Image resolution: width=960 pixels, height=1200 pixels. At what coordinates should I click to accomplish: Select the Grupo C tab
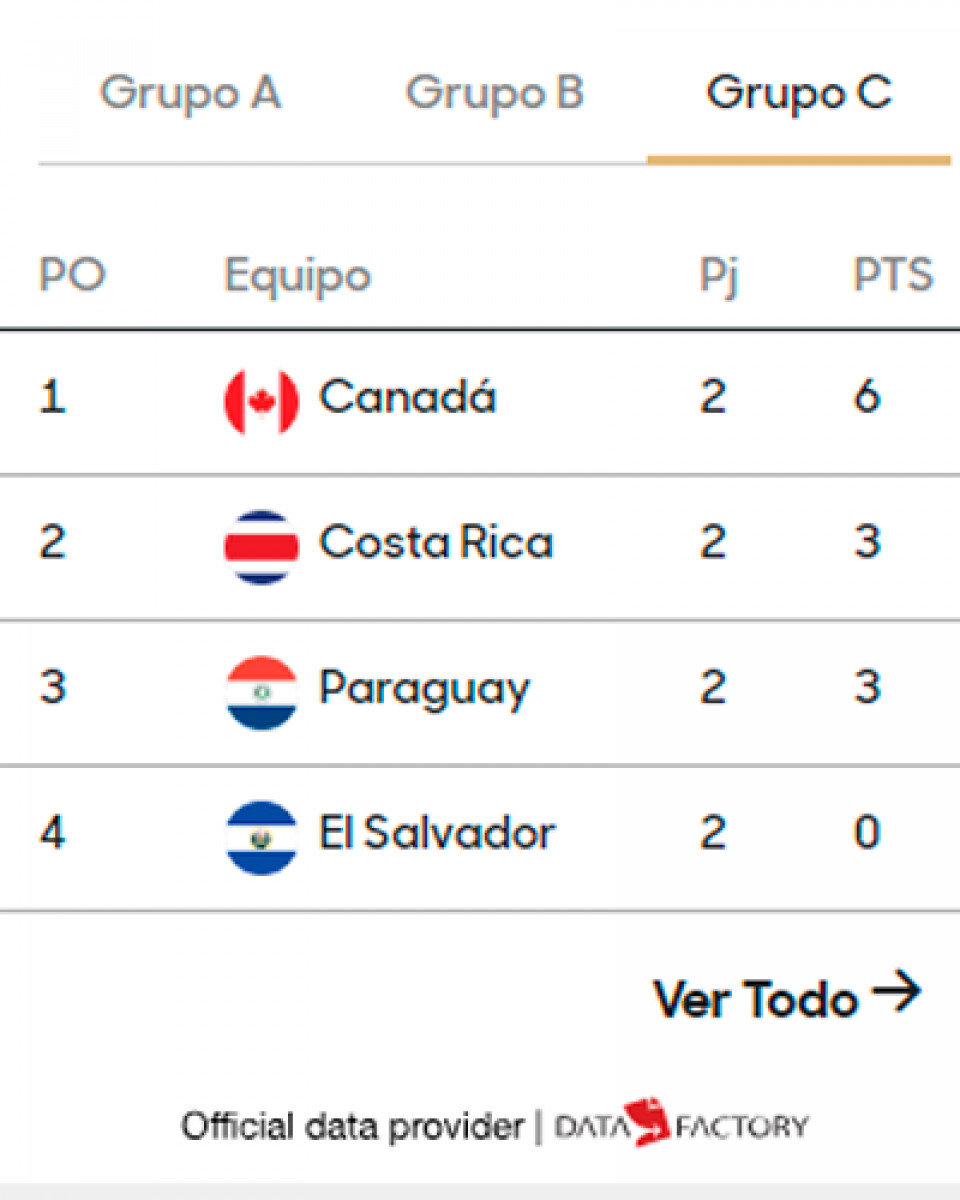click(798, 94)
